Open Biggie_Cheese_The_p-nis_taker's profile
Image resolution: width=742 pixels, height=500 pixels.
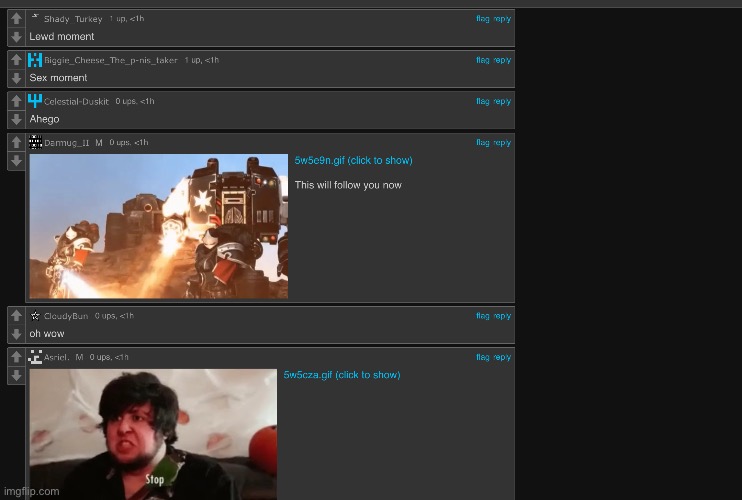tap(111, 60)
